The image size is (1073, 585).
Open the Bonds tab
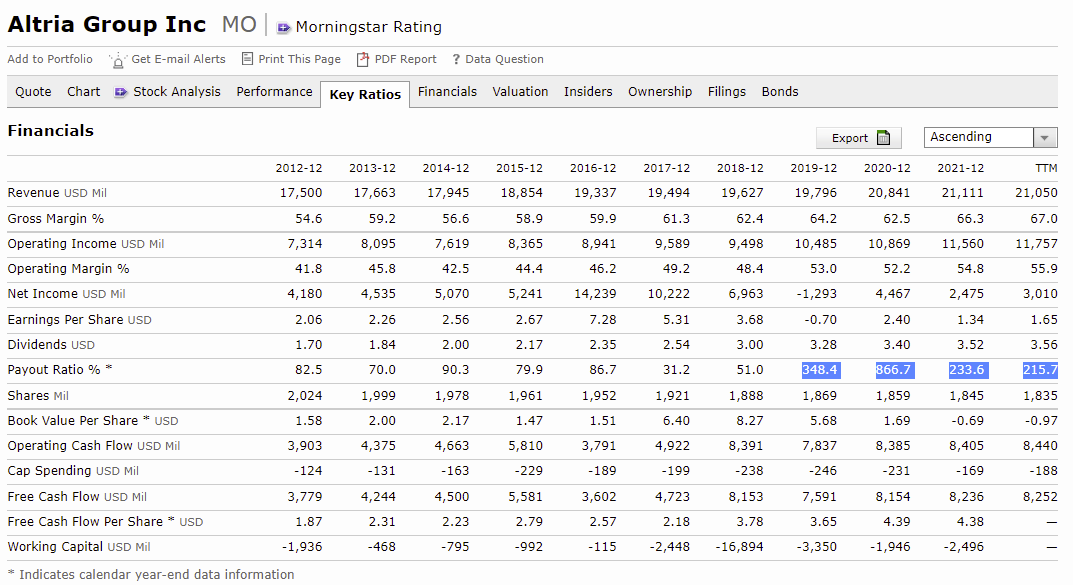(780, 92)
